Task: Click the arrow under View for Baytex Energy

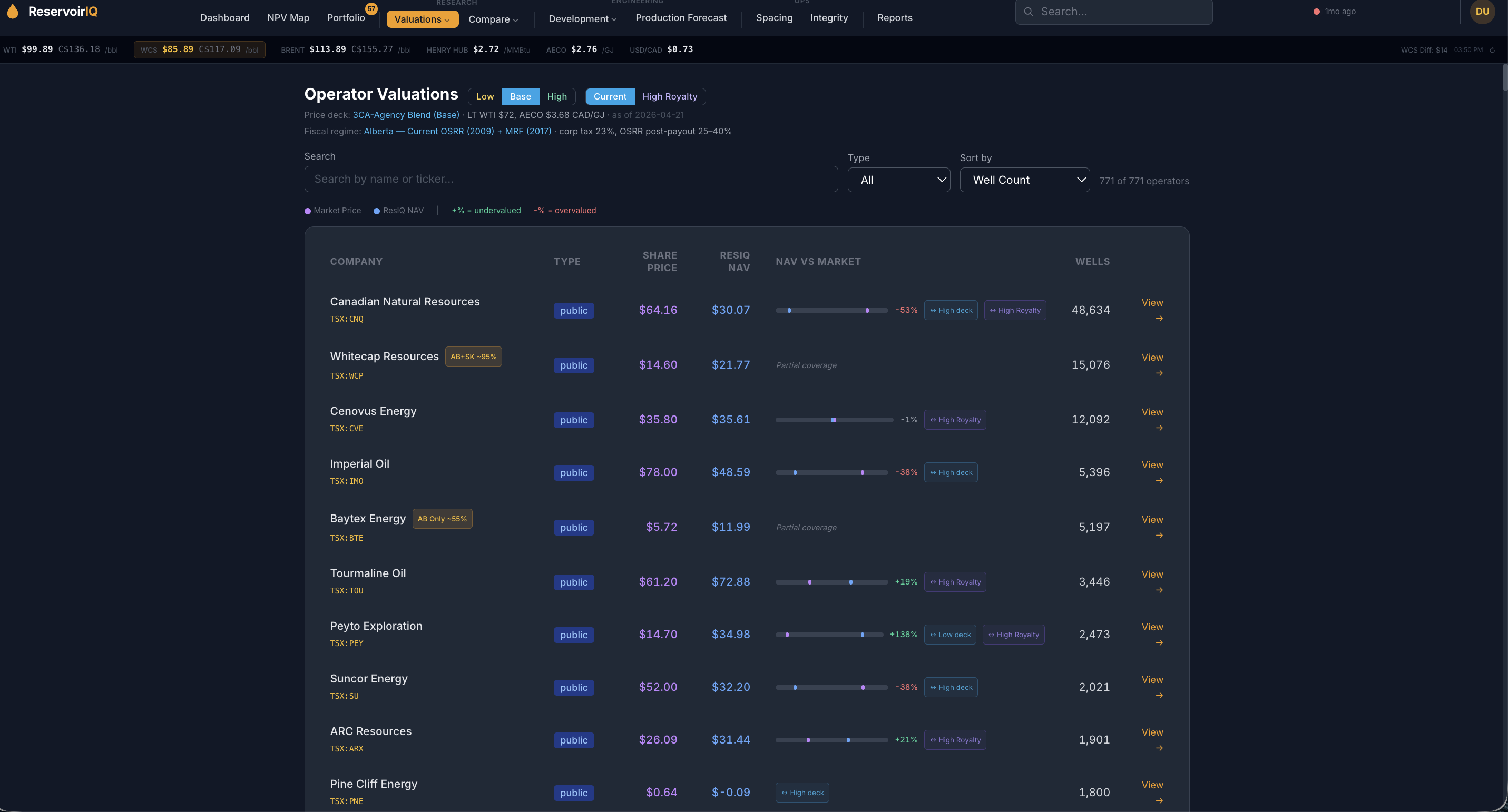Action: click(1159, 536)
